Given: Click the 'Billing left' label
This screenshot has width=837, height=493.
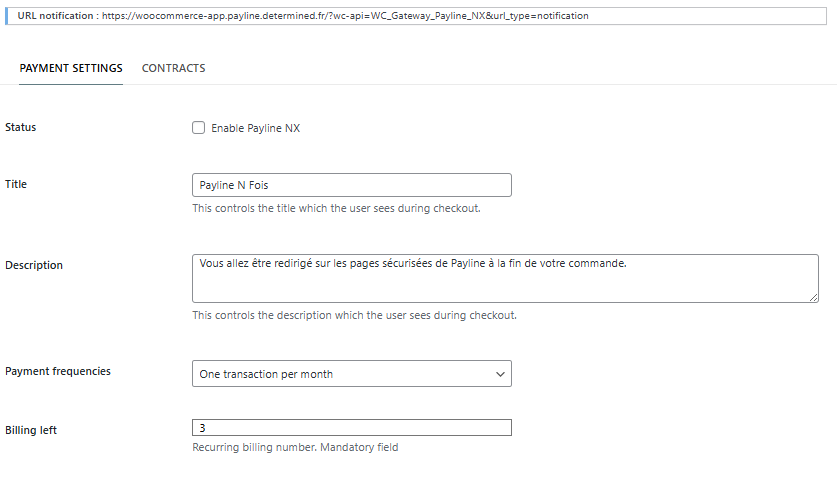Looking at the screenshot, I should pyautogui.click(x=31, y=429).
